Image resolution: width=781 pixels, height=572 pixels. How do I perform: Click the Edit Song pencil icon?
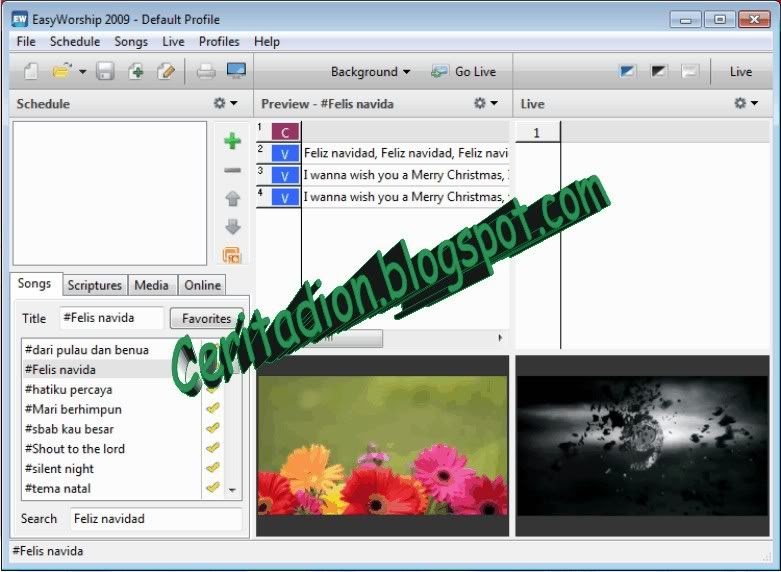click(166, 71)
